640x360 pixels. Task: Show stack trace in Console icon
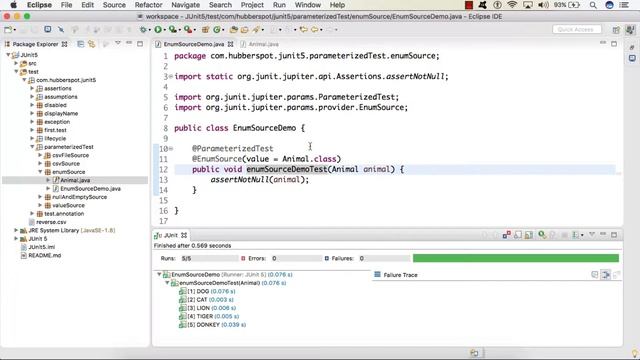(595, 275)
